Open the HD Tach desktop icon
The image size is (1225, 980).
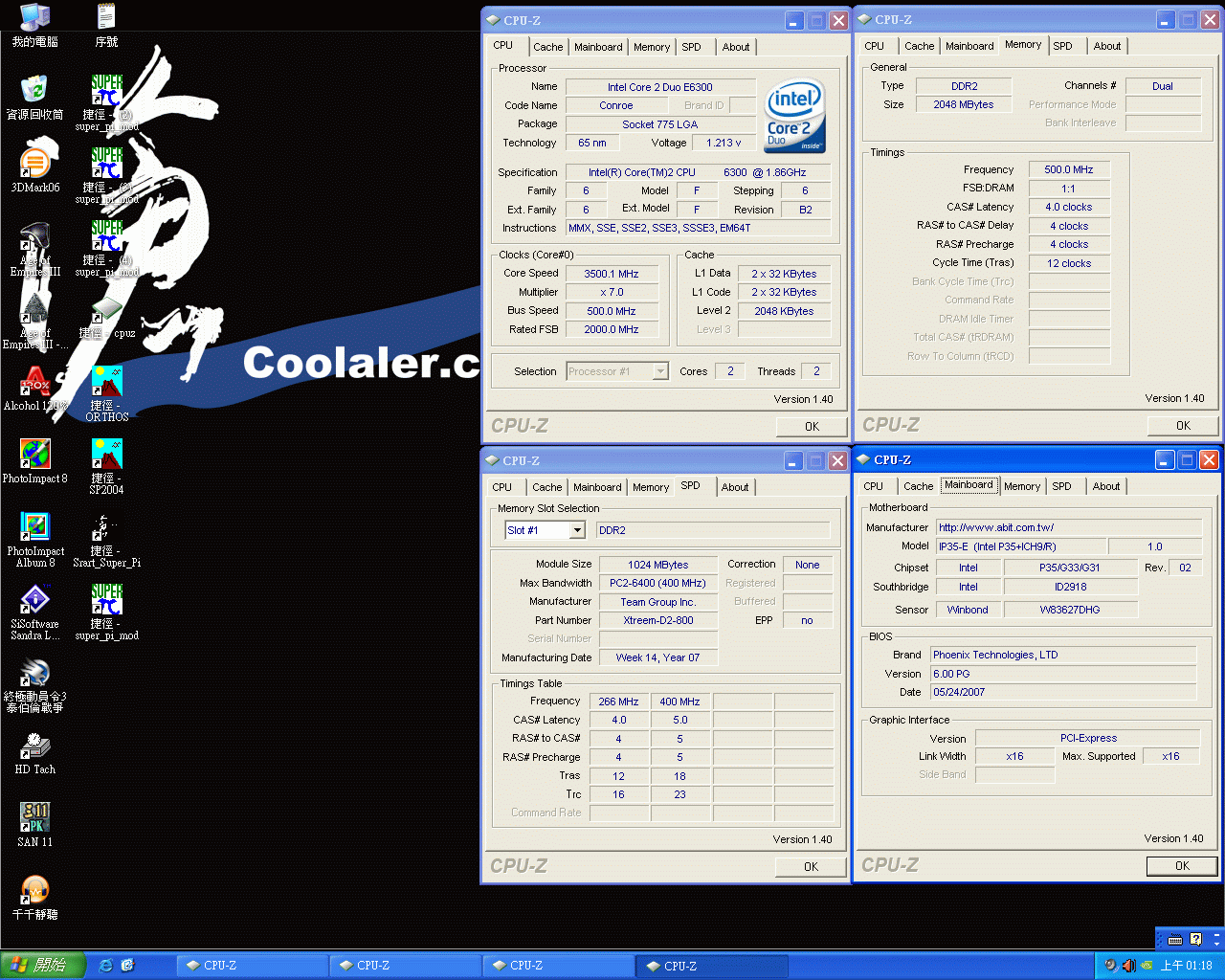point(34,752)
